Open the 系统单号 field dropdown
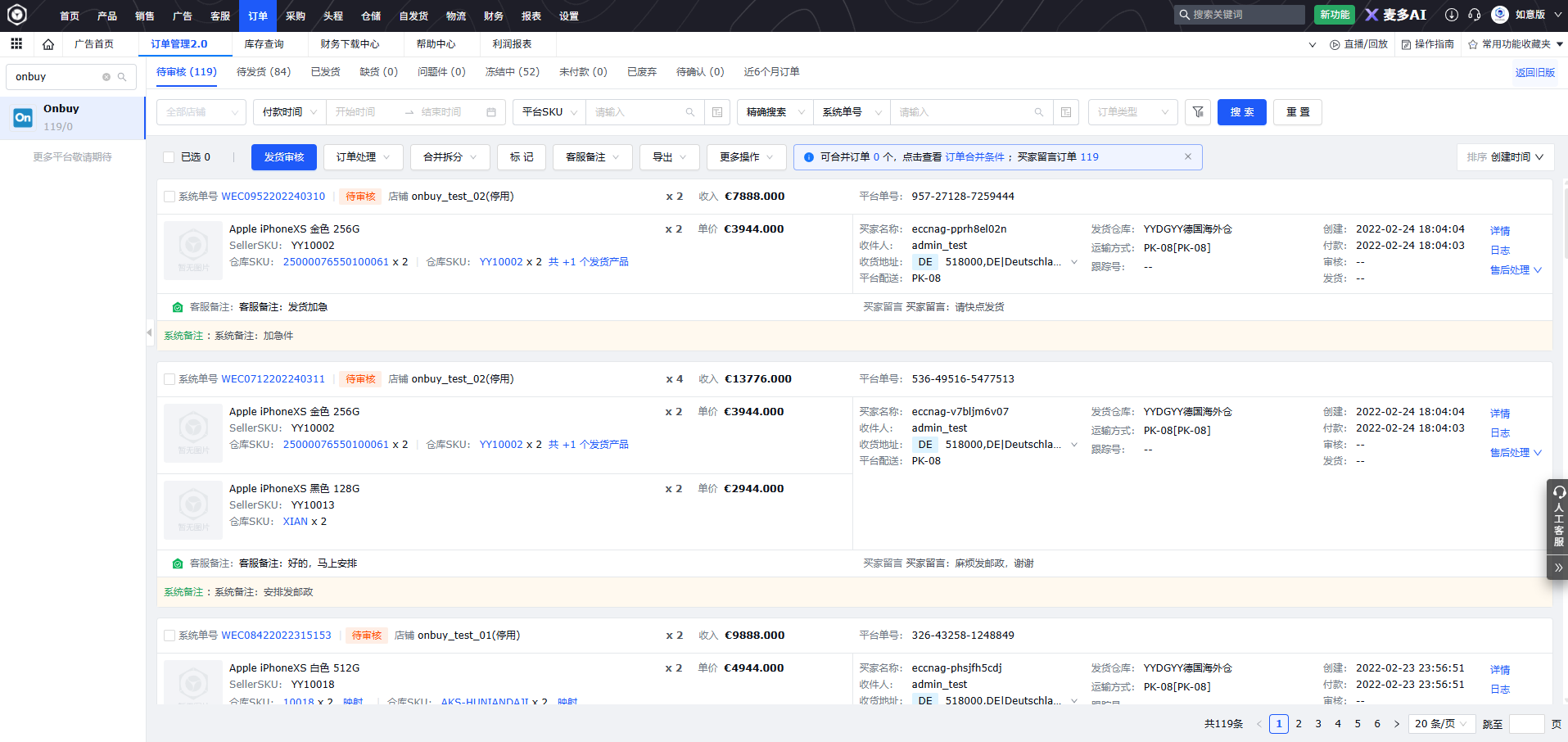1568x742 pixels. pyautogui.click(x=852, y=112)
